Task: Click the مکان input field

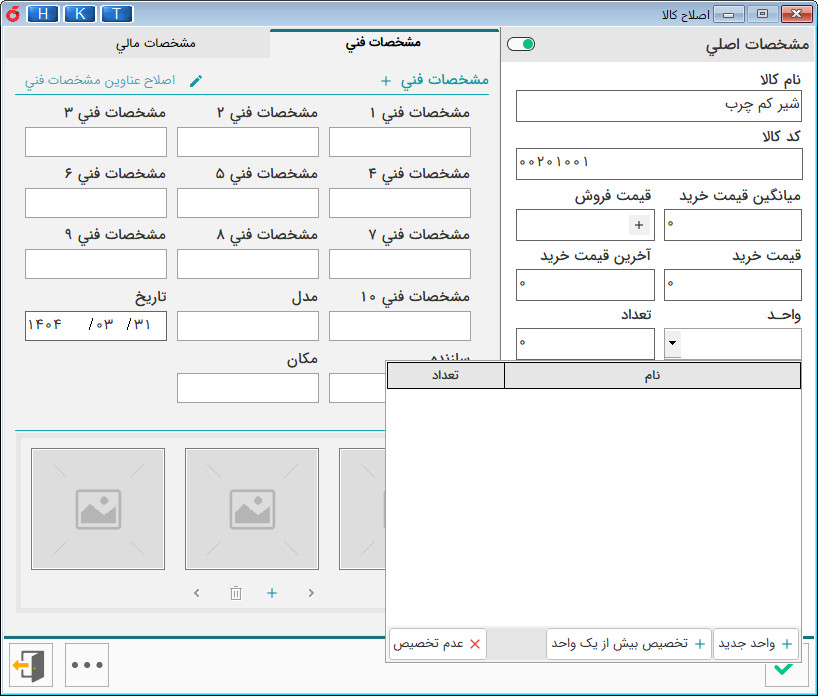Action: tap(248, 388)
